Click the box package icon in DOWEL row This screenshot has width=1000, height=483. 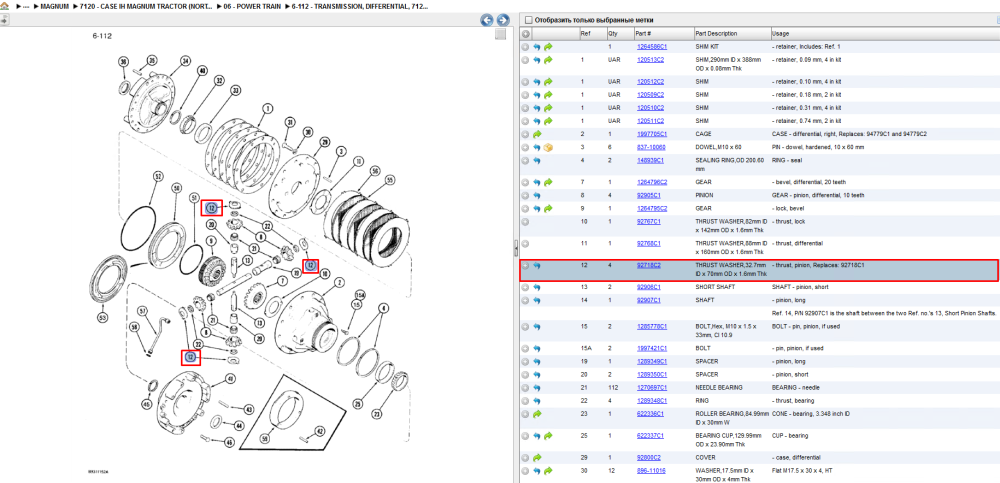pos(548,147)
